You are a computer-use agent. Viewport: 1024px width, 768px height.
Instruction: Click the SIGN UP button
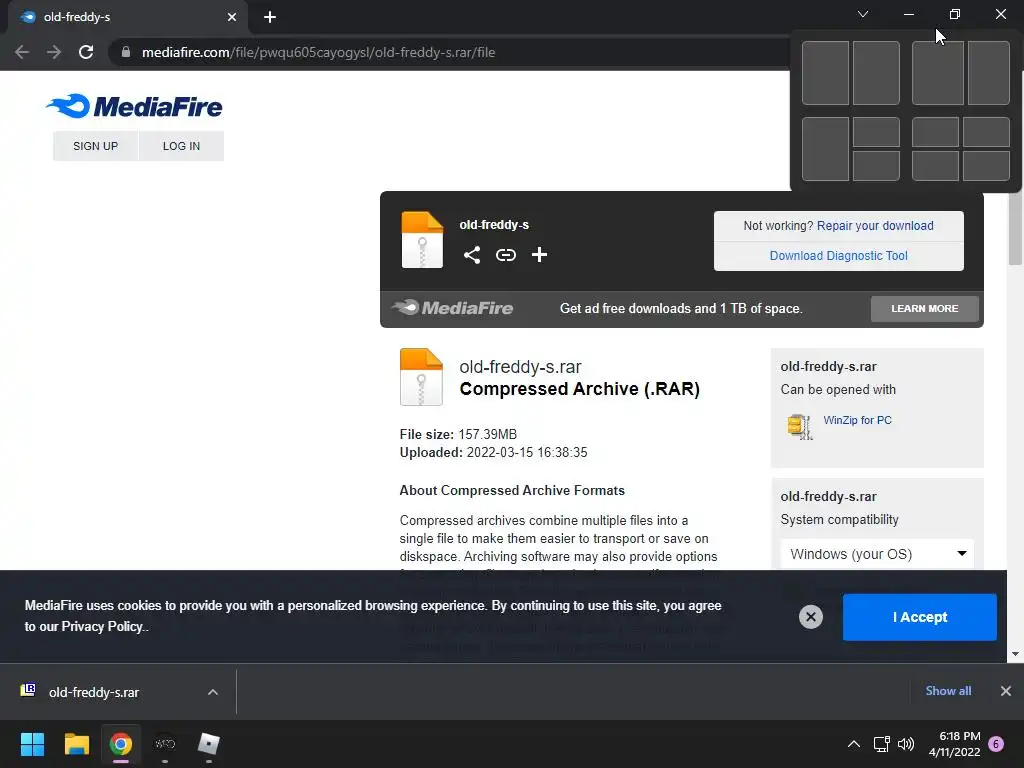95,146
